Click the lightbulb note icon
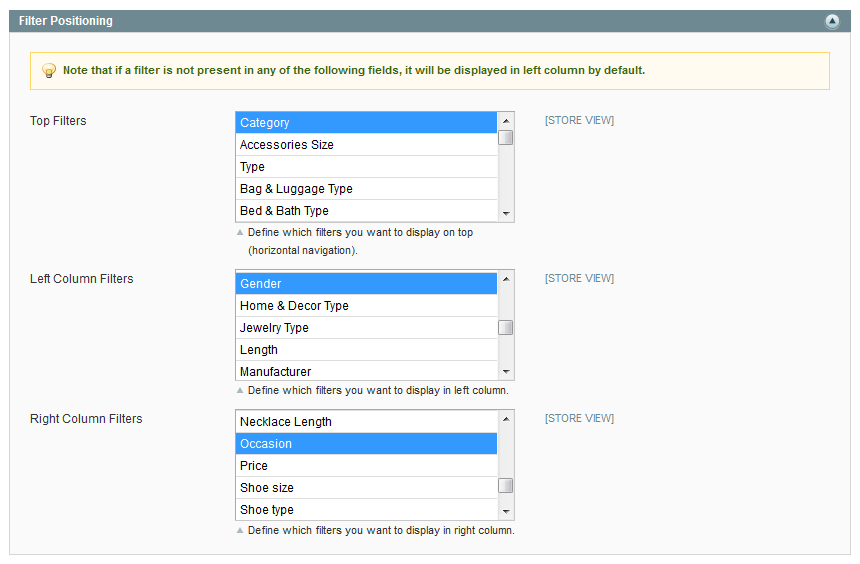This screenshot has width=860, height=564. point(48,71)
